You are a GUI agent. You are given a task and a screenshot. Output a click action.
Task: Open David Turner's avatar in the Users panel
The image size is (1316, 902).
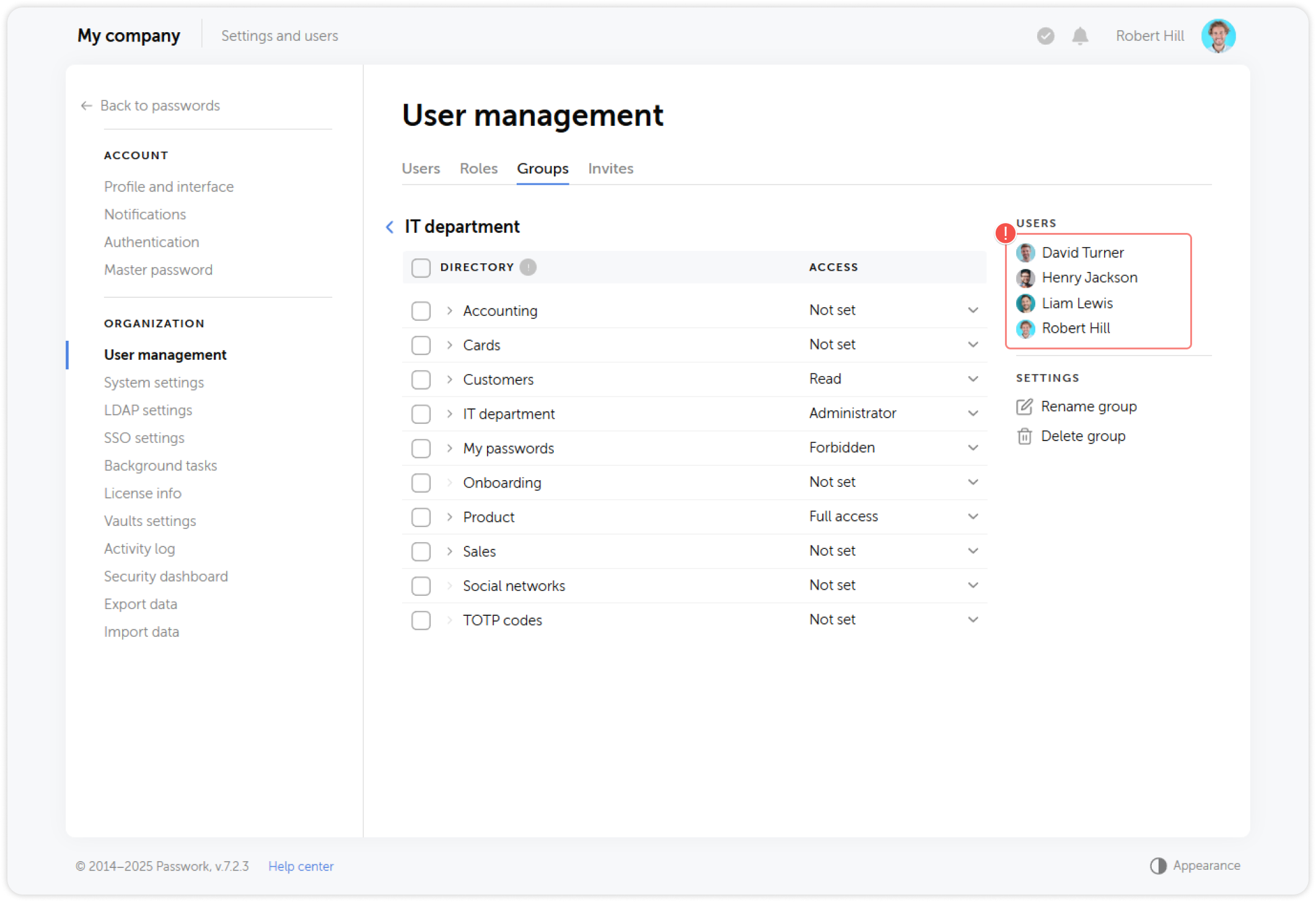pyautogui.click(x=1025, y=252)
